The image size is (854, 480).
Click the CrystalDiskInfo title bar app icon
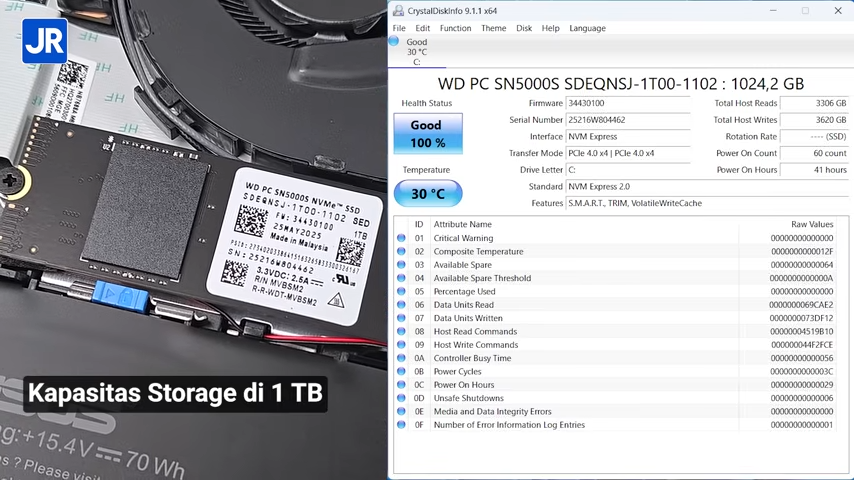coord(399,10)
